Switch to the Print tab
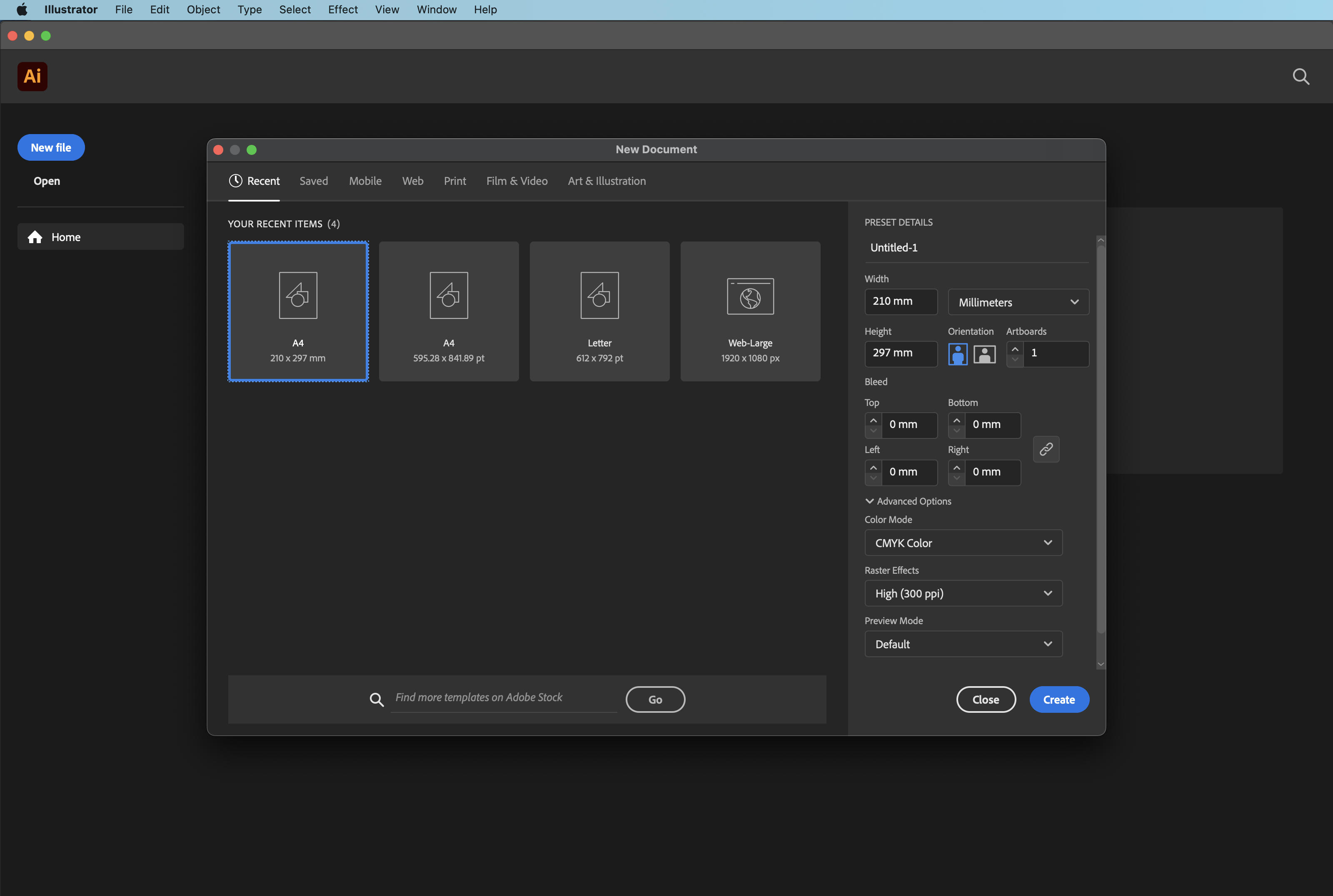Image resolution: width=1333 pixels, height=896 pixels. click(454, 181)
